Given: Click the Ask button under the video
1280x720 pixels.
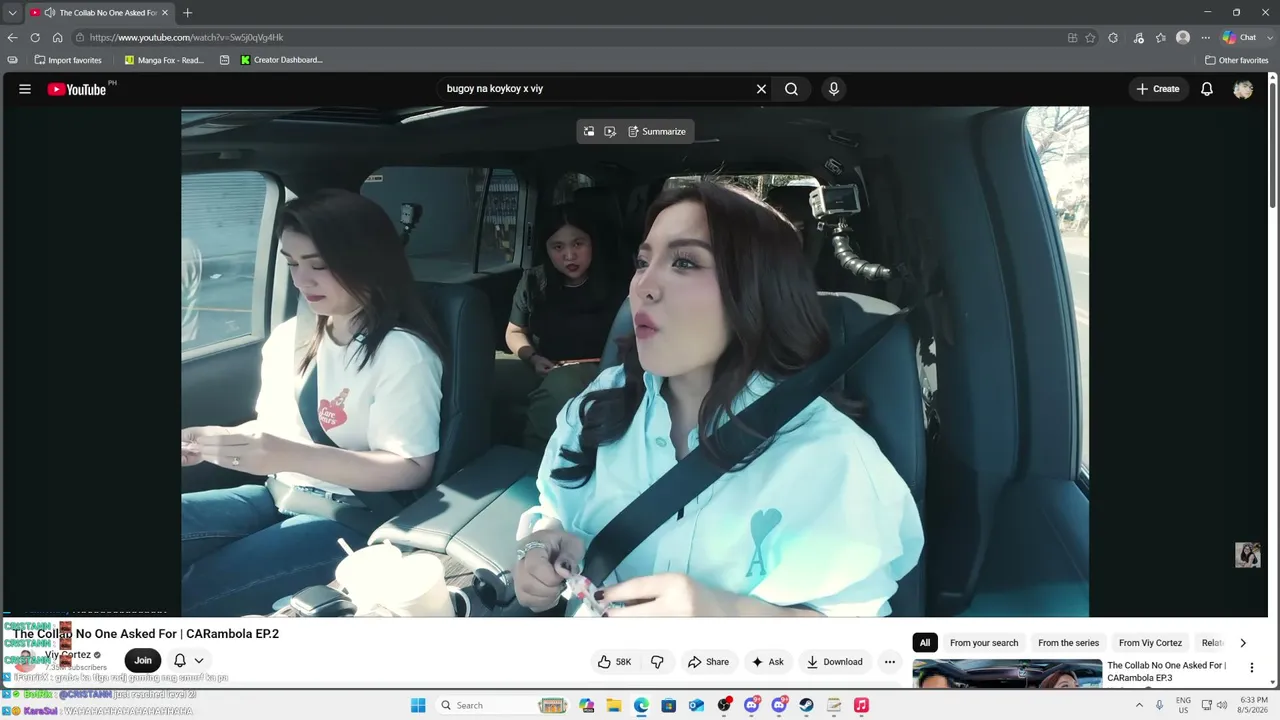Looking at the screenshot, I should click(767, 662).
